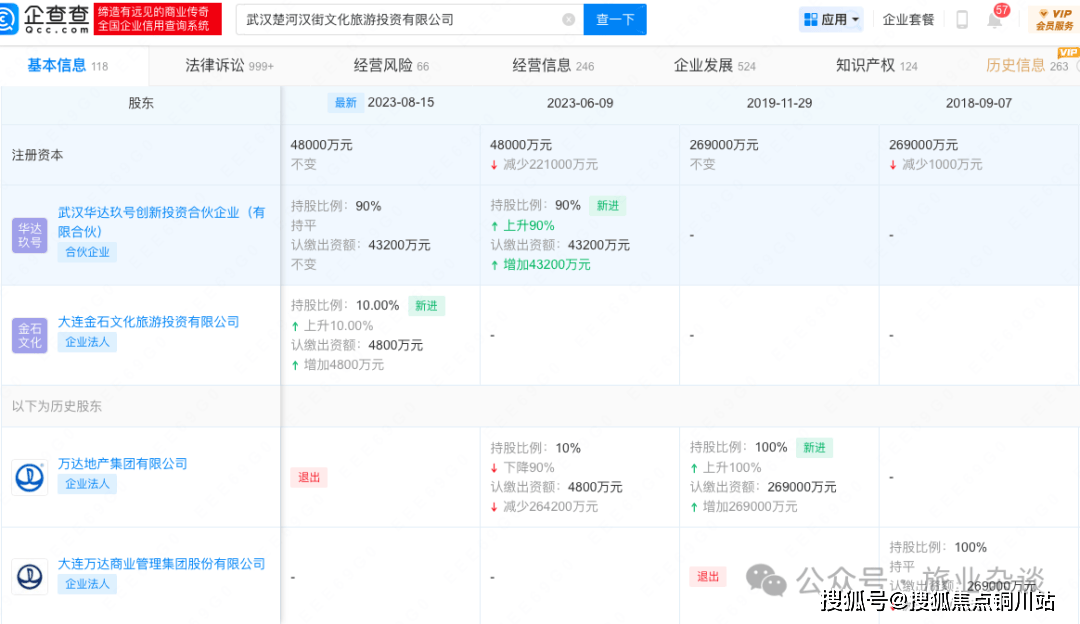Select the 2023-08-15 date column header
Image resolution: width=1080 pixels, height=624 pixels.
click(x=401, y=103)
